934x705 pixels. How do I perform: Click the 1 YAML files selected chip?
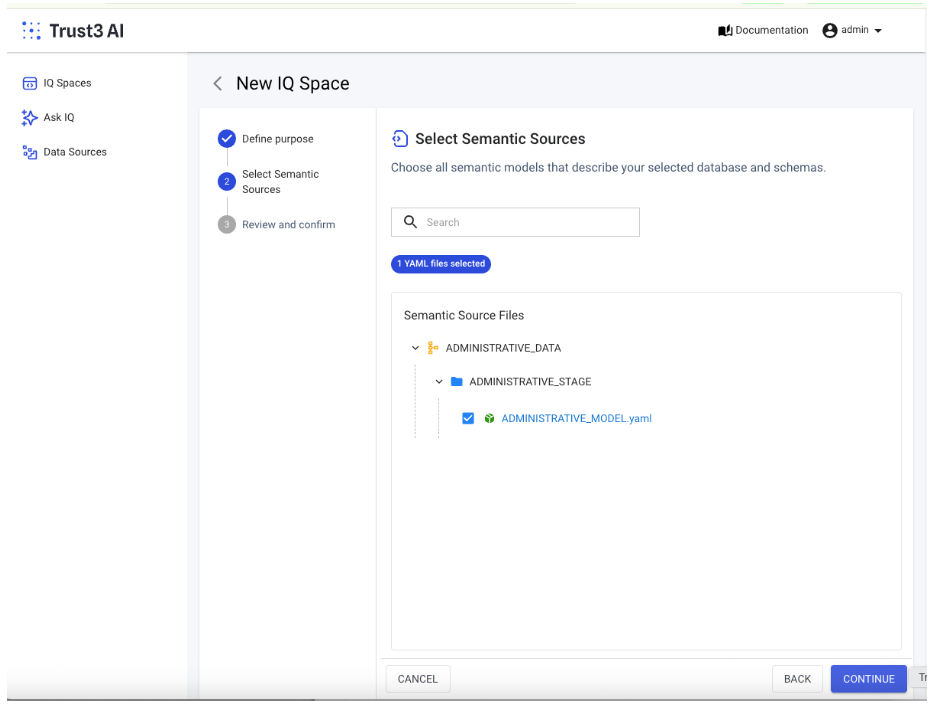point(441,264)
